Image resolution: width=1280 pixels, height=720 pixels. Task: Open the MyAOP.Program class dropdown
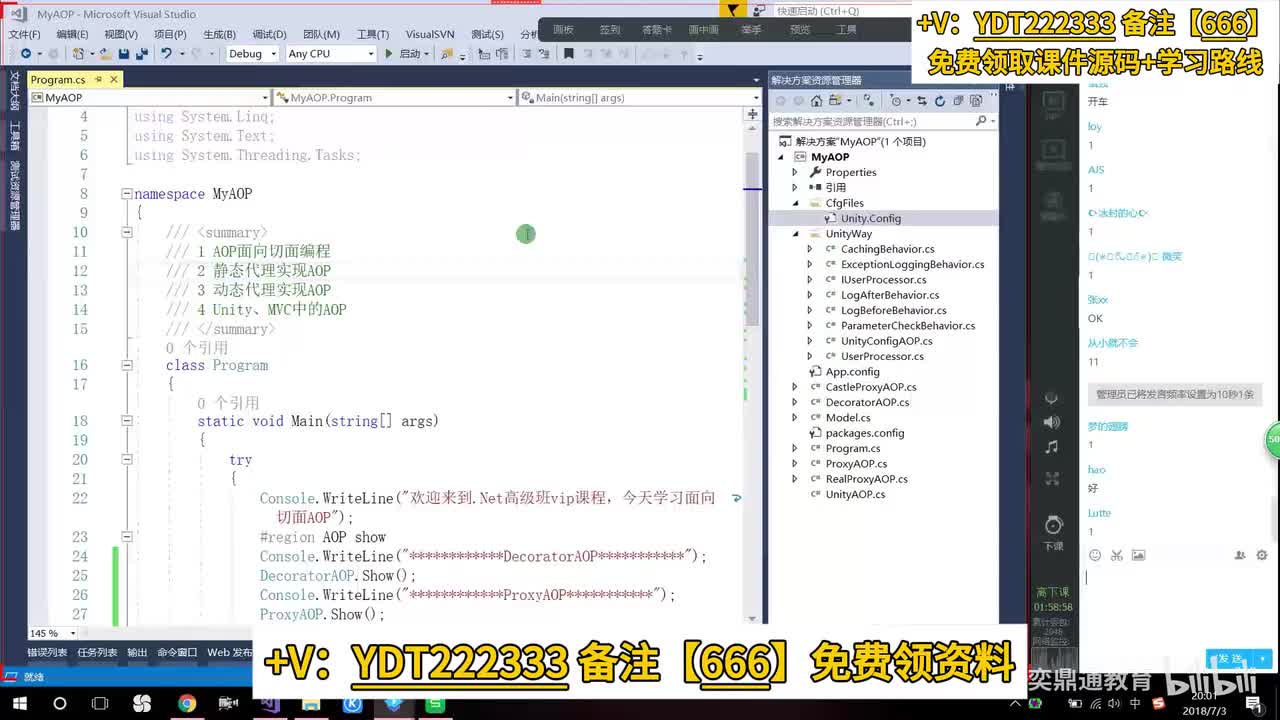coord(396,97)
